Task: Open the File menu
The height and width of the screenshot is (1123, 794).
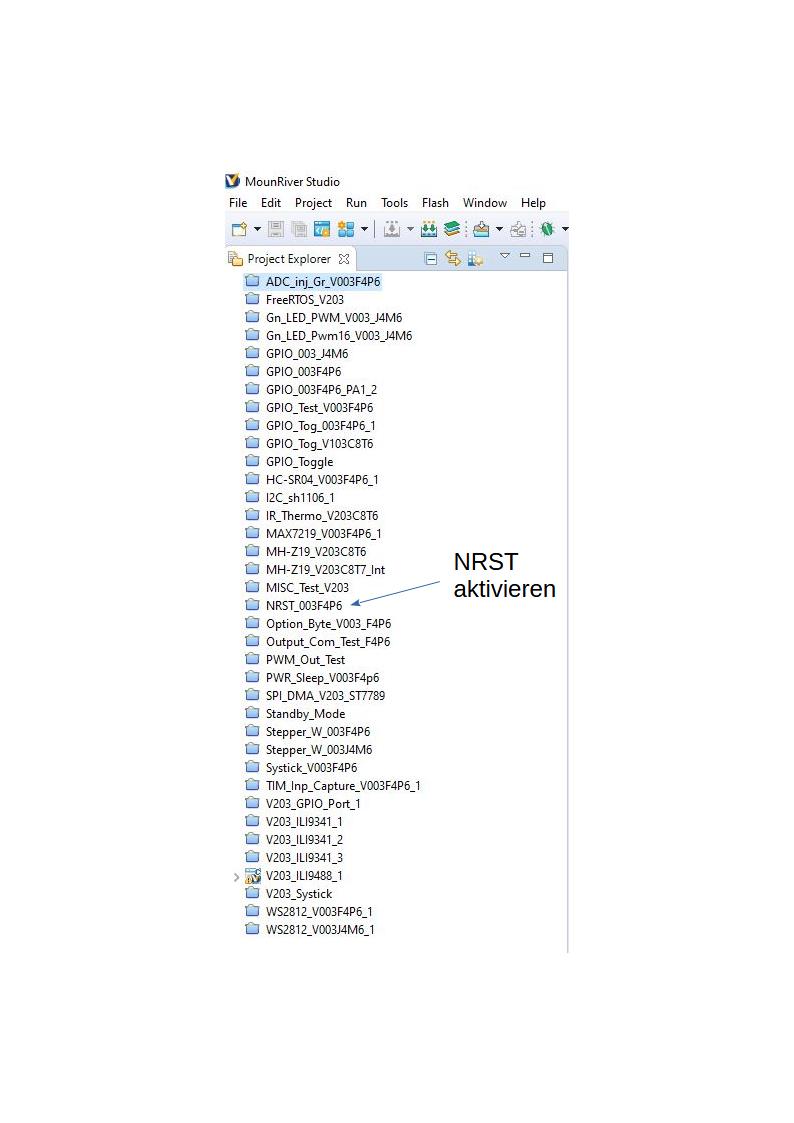Action: pos(238,203)
